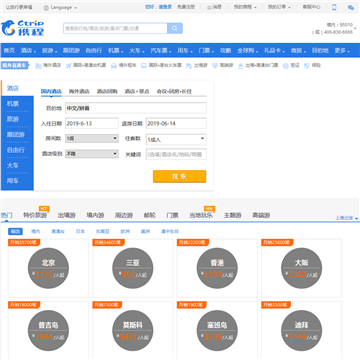
Task: Open the 酒店级别 dropdown
Action: click(92, 154)
